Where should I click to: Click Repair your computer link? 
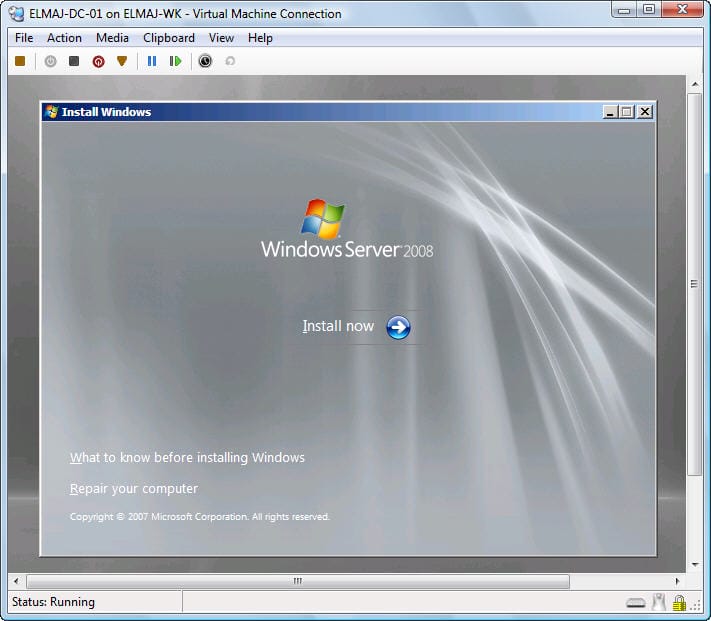[134, 489]
